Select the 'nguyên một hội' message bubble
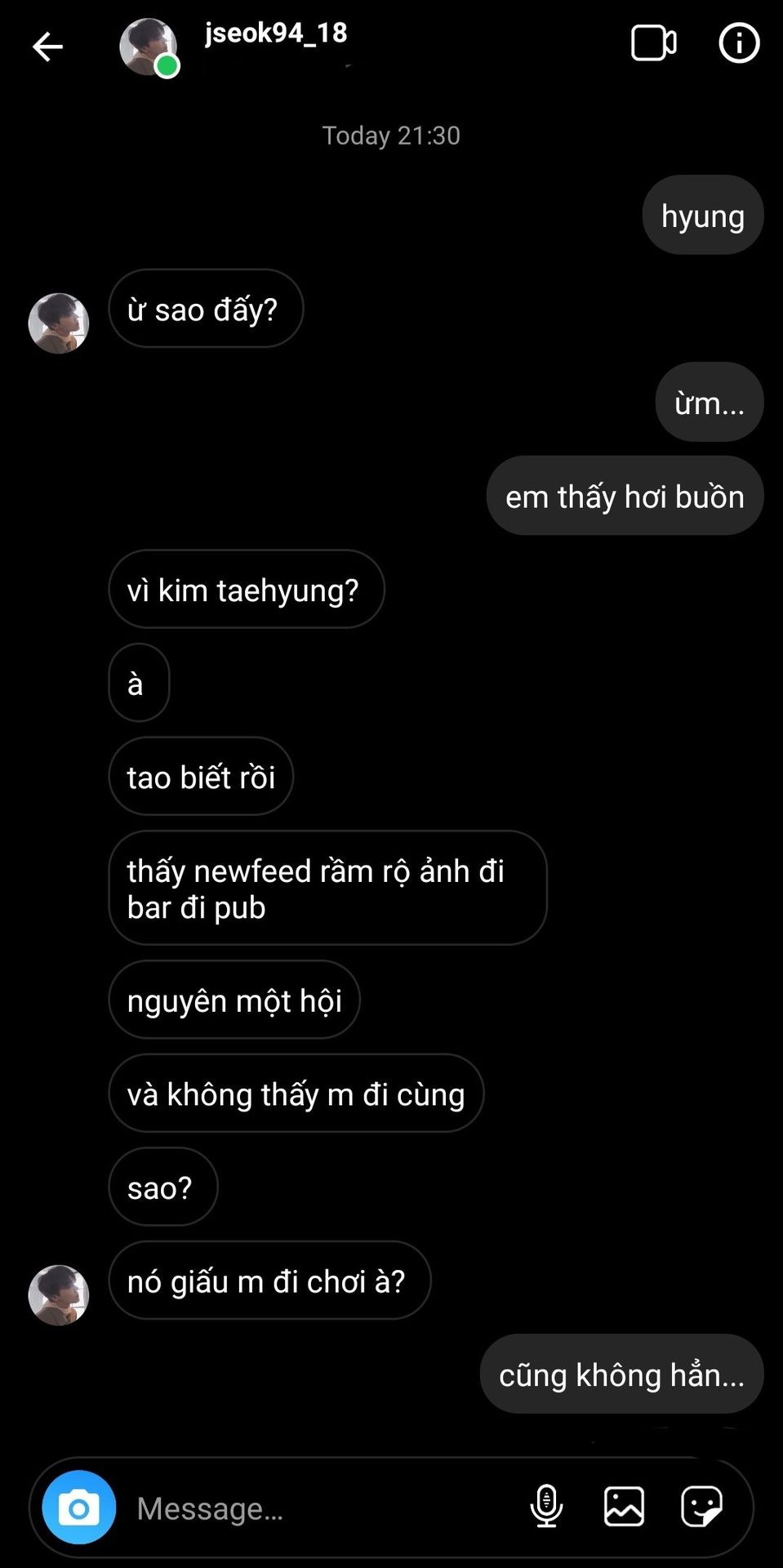The width and height of the screenshot is (783, 1568). coord(234,1000)
